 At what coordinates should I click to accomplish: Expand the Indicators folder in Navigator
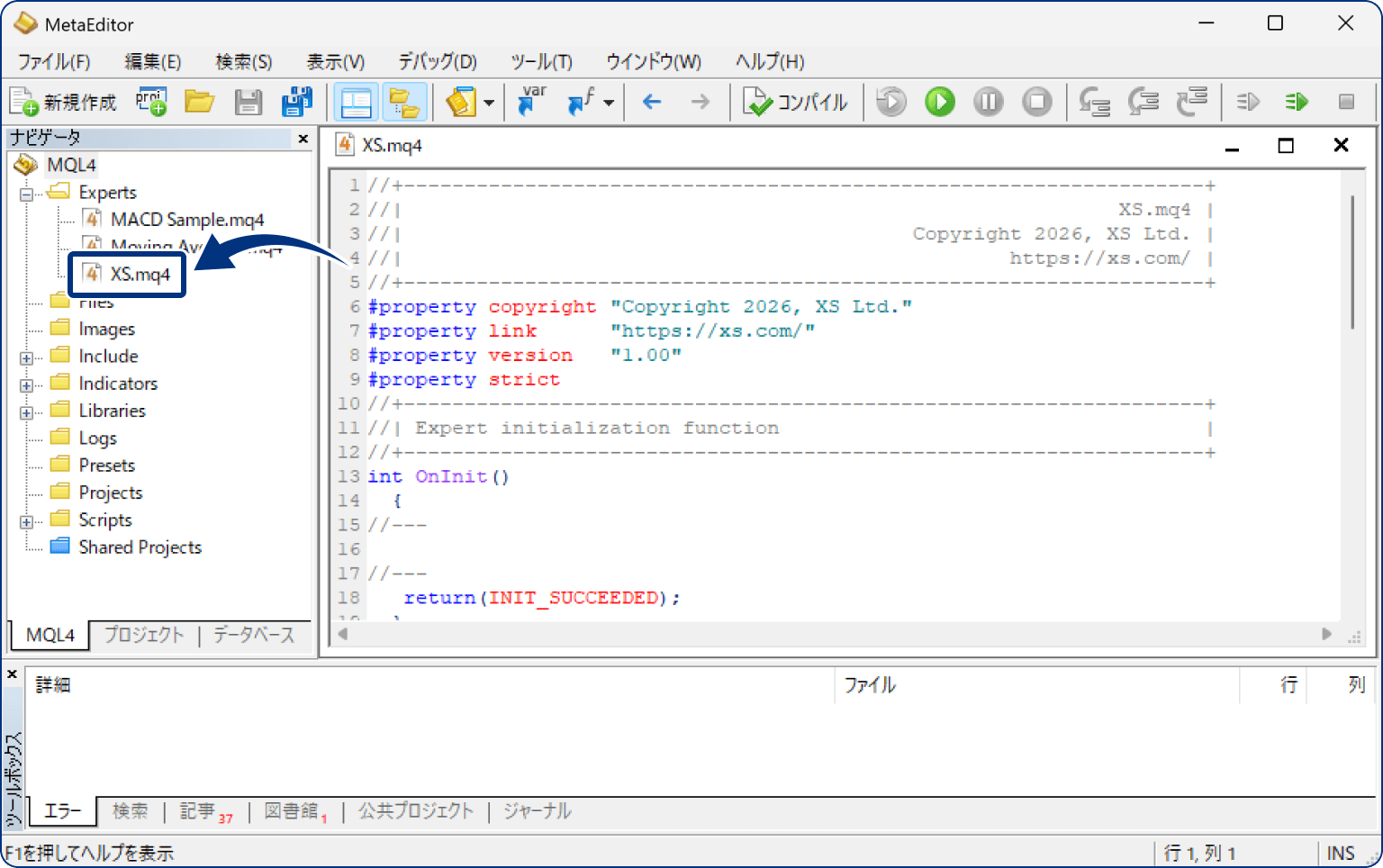point(26,385)
